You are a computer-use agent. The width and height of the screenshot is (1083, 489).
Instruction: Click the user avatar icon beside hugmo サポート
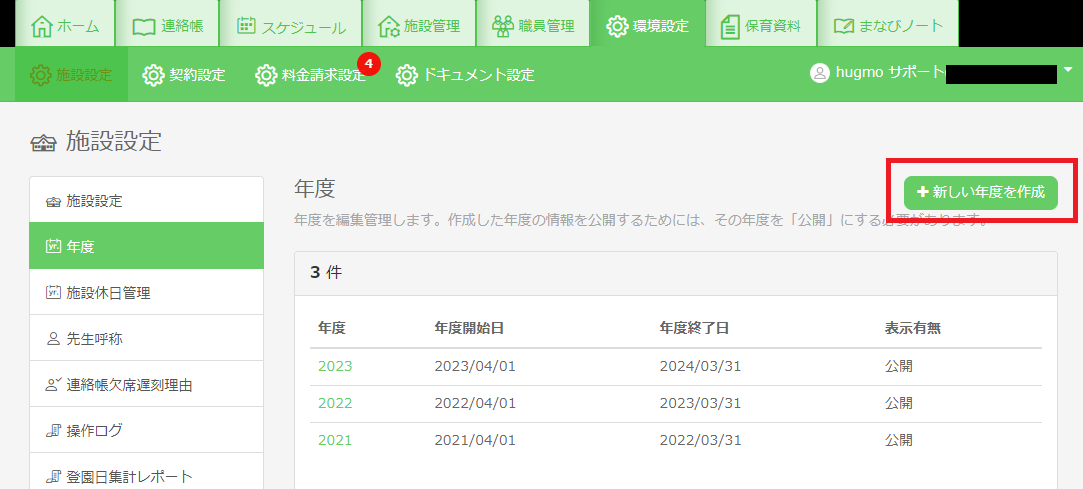tap(819, 73)
